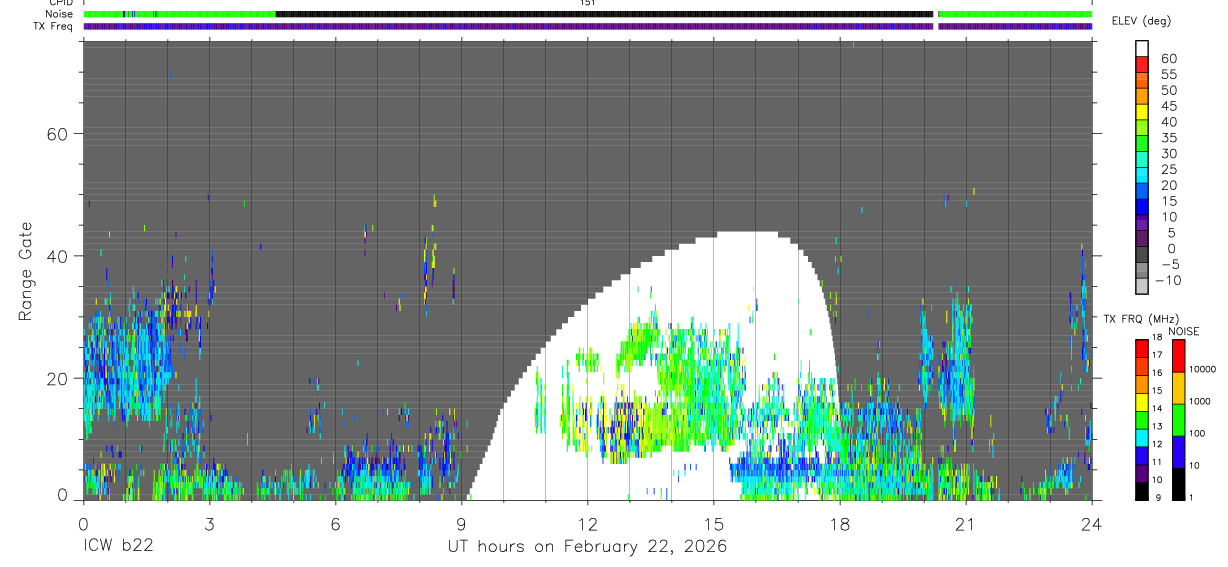1228x567 pixels.
Task: Click the 'NOISE' legend title
Action: coord(1183,332)
